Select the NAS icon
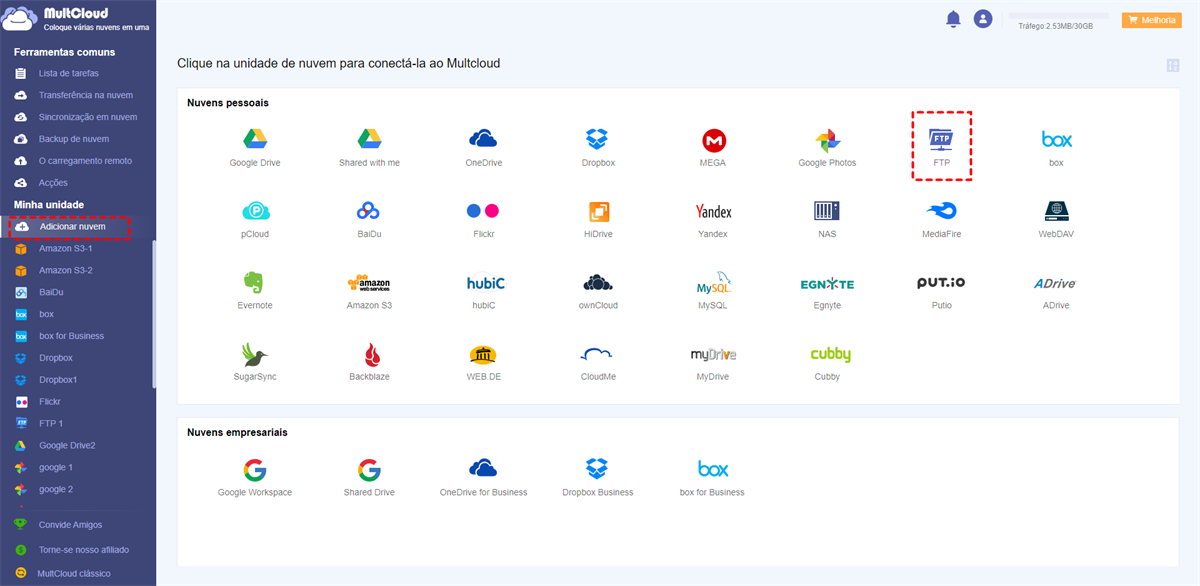Image resolution: width=1200 pixels, height=586 pixels. pyautogui.click(x=827, y=218)
